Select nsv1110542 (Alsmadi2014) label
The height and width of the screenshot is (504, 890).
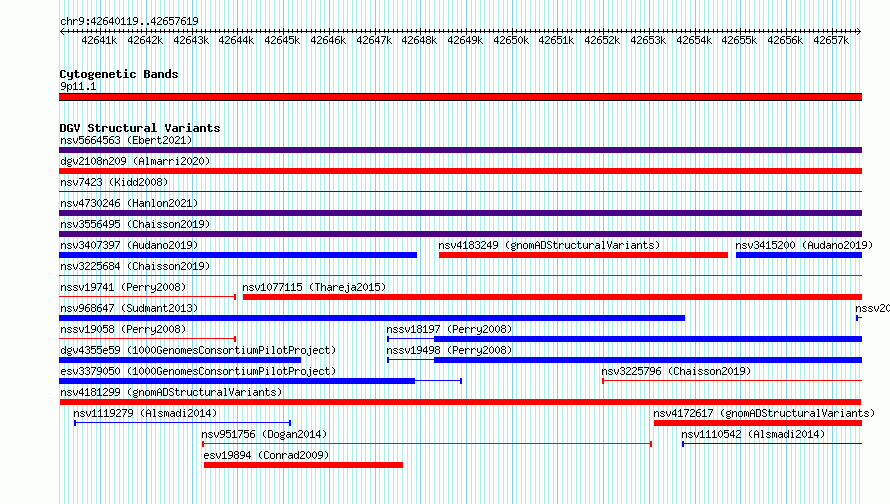pyautogui.click(x=753, y=434)
